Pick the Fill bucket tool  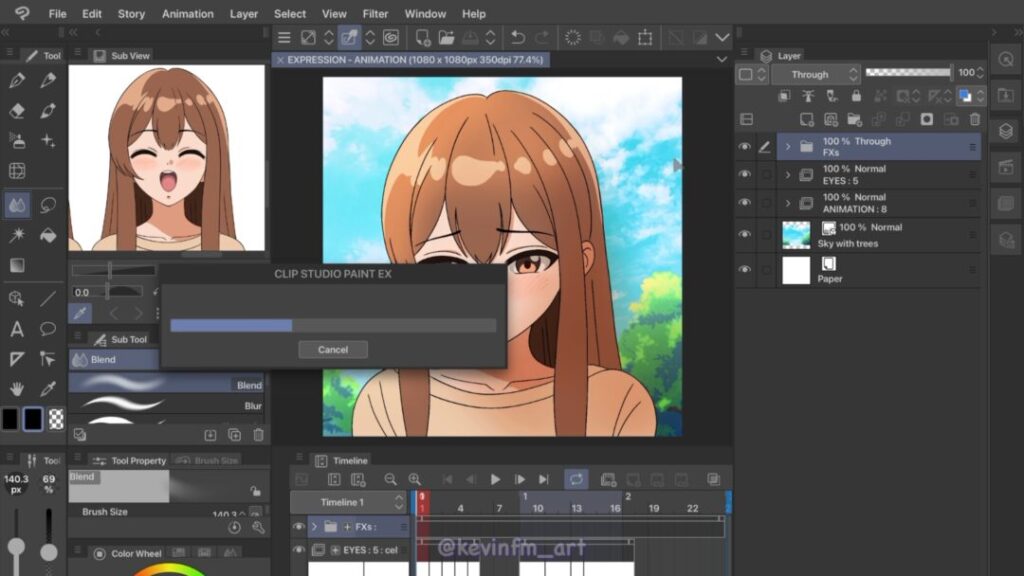coord(47,236)
